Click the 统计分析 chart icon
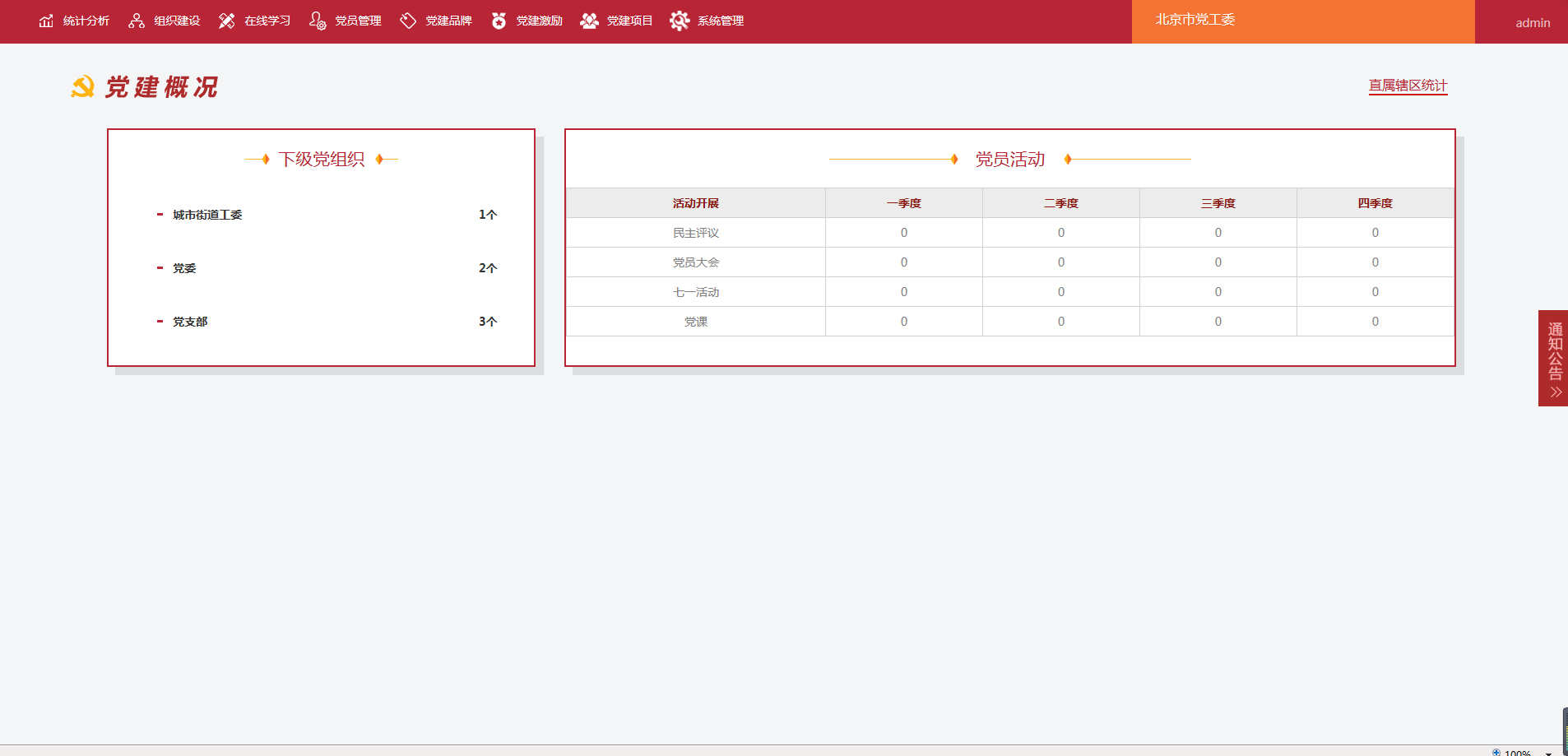Image resolution: width=1568 pixels, height=756 pixels. (x=46, y=21)
